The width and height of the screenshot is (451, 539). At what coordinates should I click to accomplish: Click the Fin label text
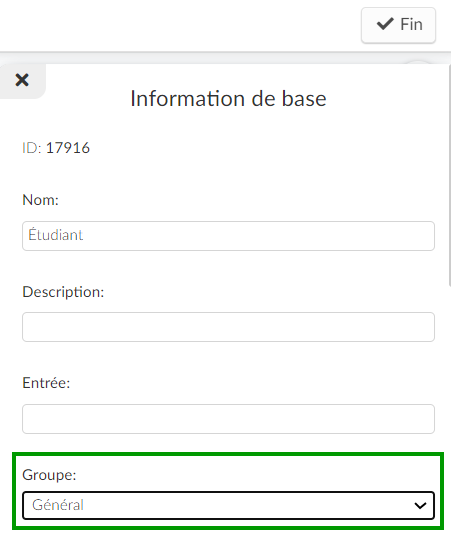pyautogui.click(x=411, y=24)
